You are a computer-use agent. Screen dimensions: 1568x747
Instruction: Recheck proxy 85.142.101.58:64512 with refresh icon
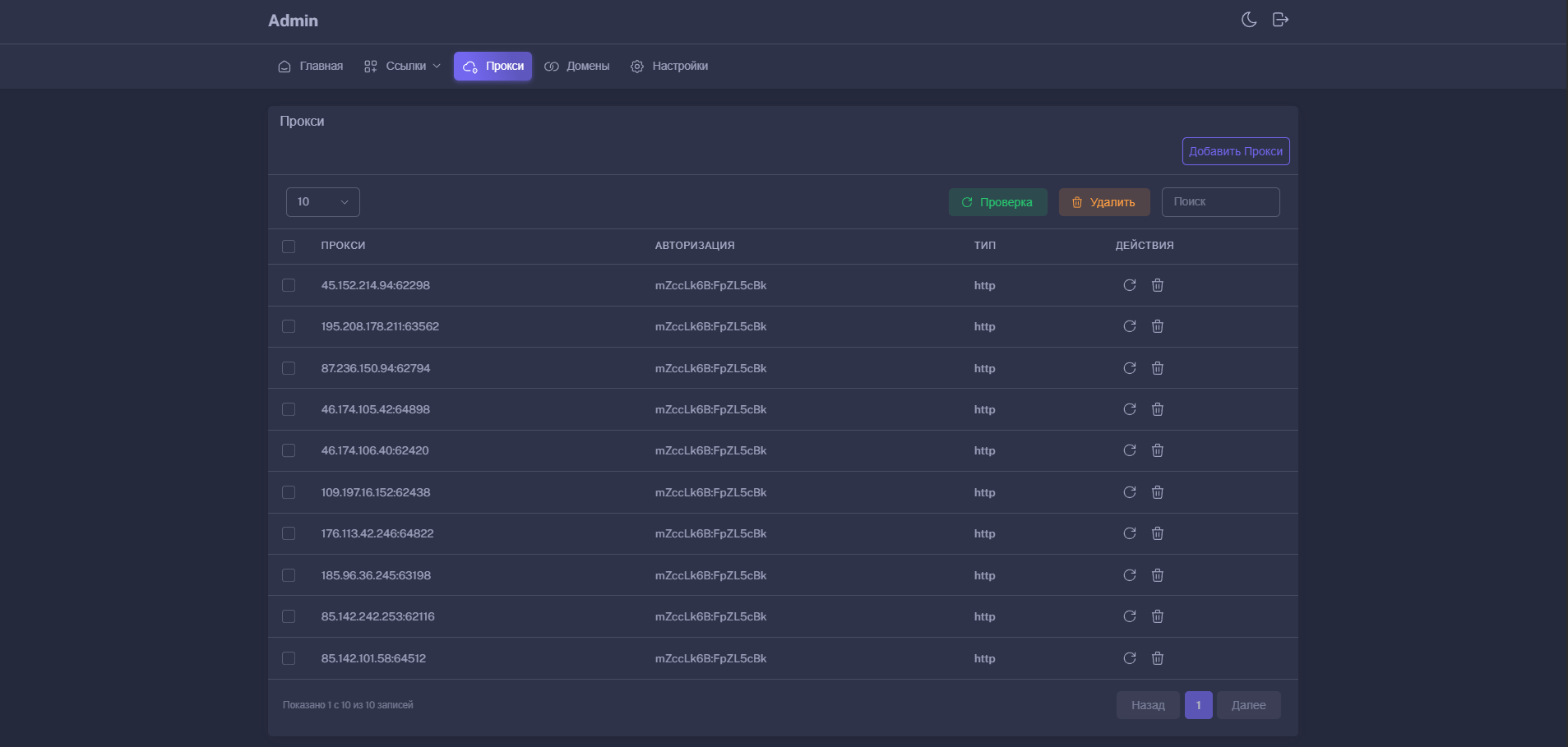tap(1130, 658)
